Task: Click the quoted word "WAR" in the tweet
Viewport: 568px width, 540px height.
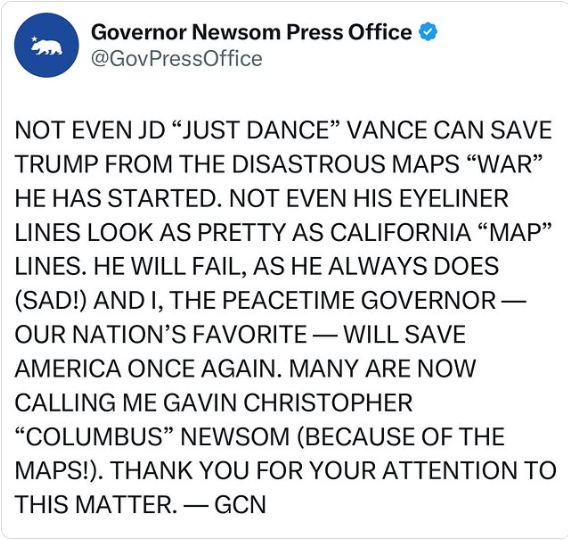Action: click(x=506, y=164)
